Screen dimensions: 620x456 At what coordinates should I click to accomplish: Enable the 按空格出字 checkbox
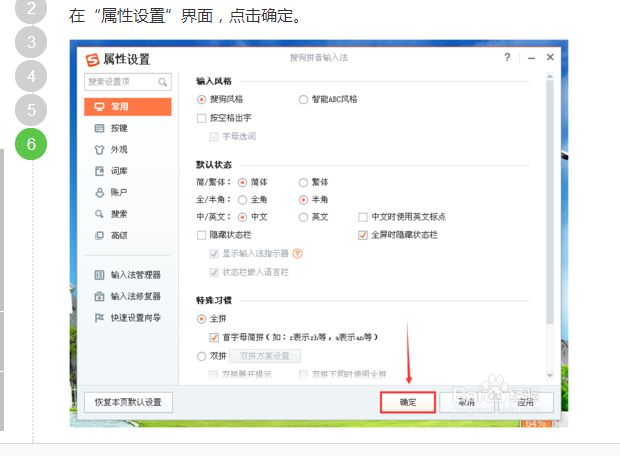tap(201, 118)
